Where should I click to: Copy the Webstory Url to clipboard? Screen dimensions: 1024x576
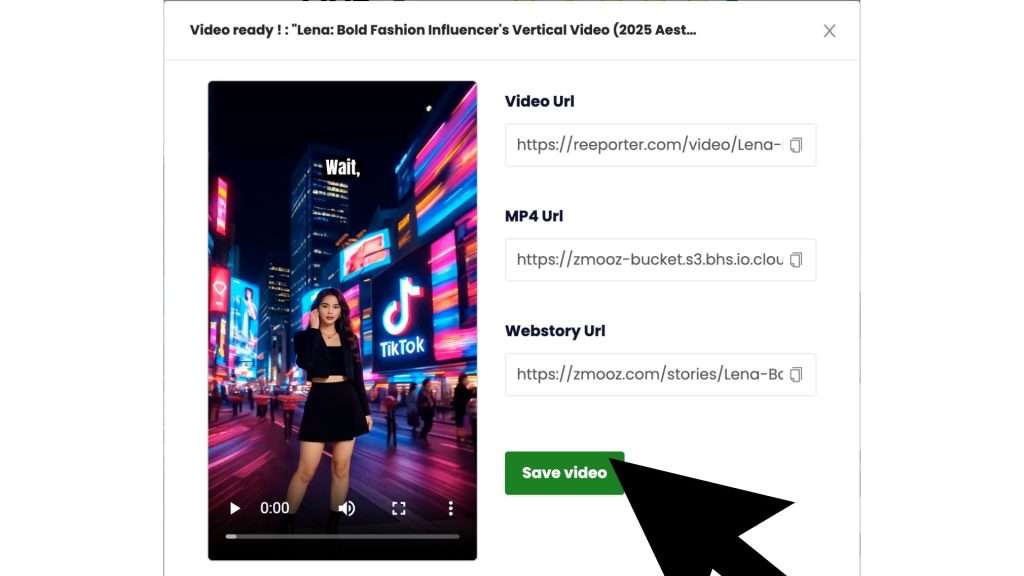pyautogui.click(x=795, y=375)
